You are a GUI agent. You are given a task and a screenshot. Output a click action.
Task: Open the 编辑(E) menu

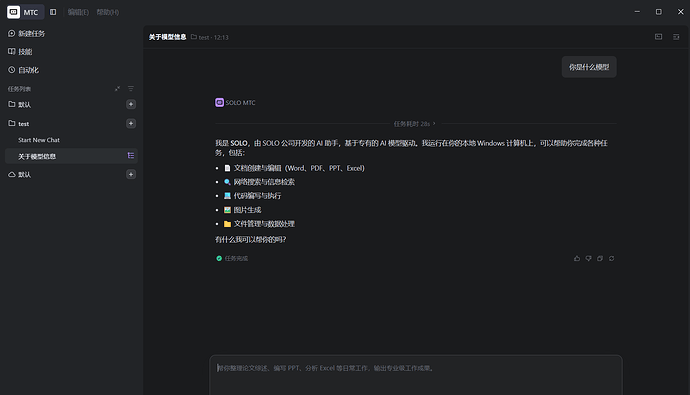(78, 12)
